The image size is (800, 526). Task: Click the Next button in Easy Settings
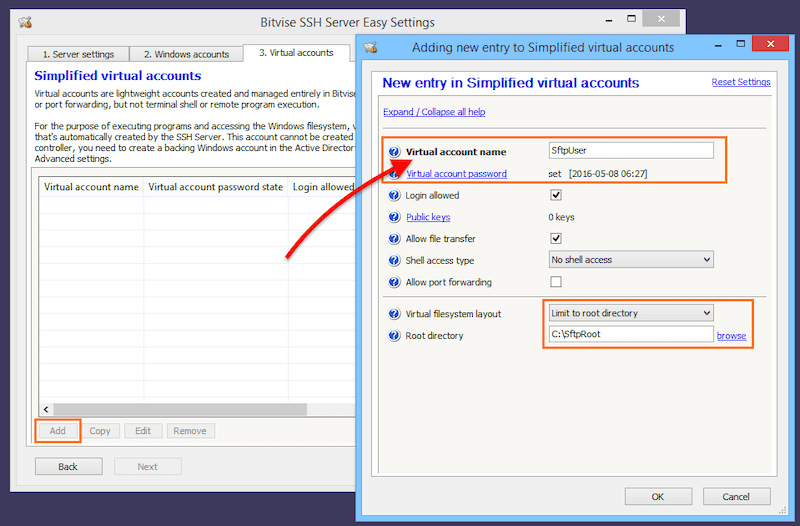(147, 466)
